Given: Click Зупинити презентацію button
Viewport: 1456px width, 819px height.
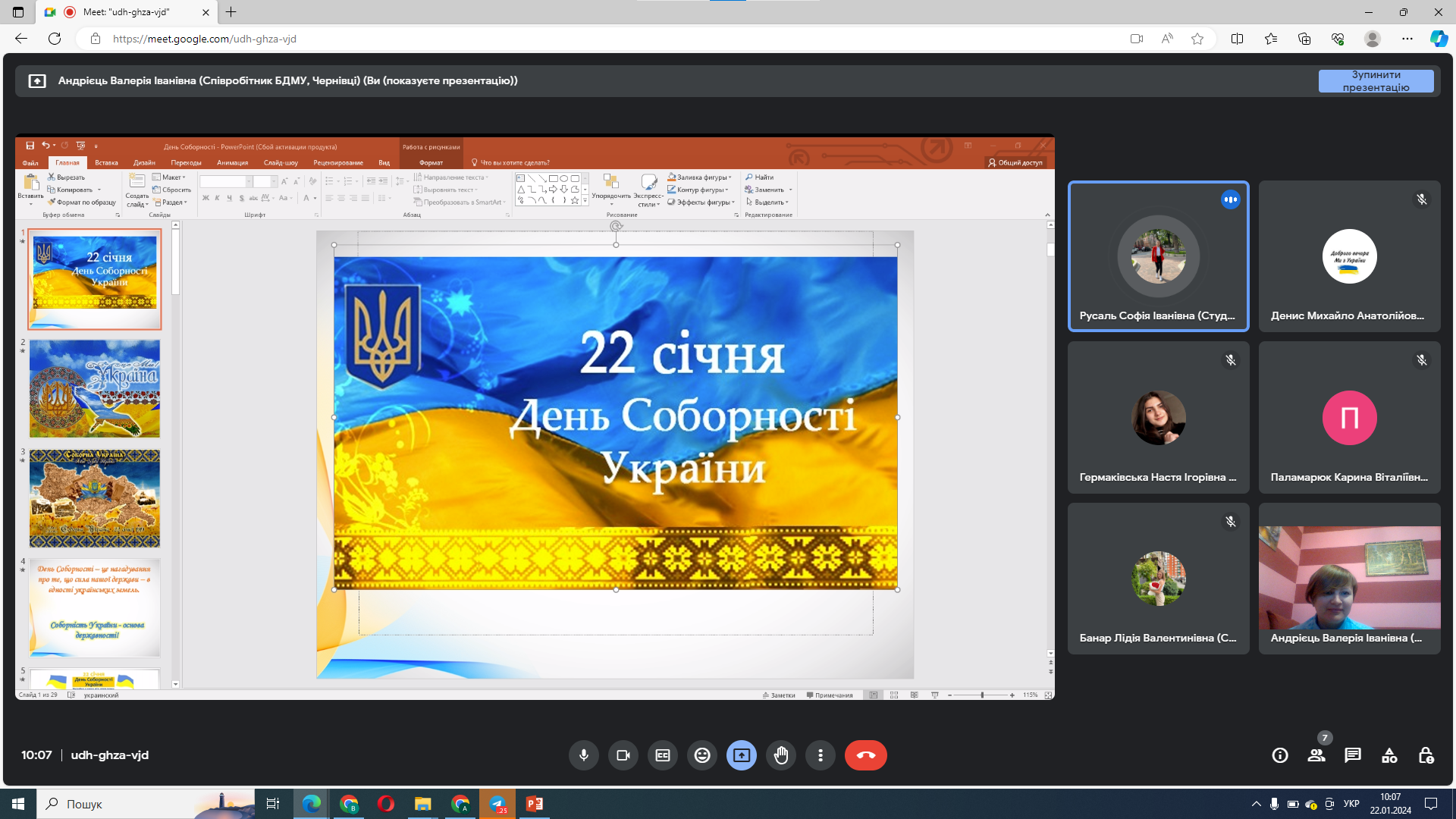Looking at the screenshot, I should pyautogui.click(x=1376, y=81).
